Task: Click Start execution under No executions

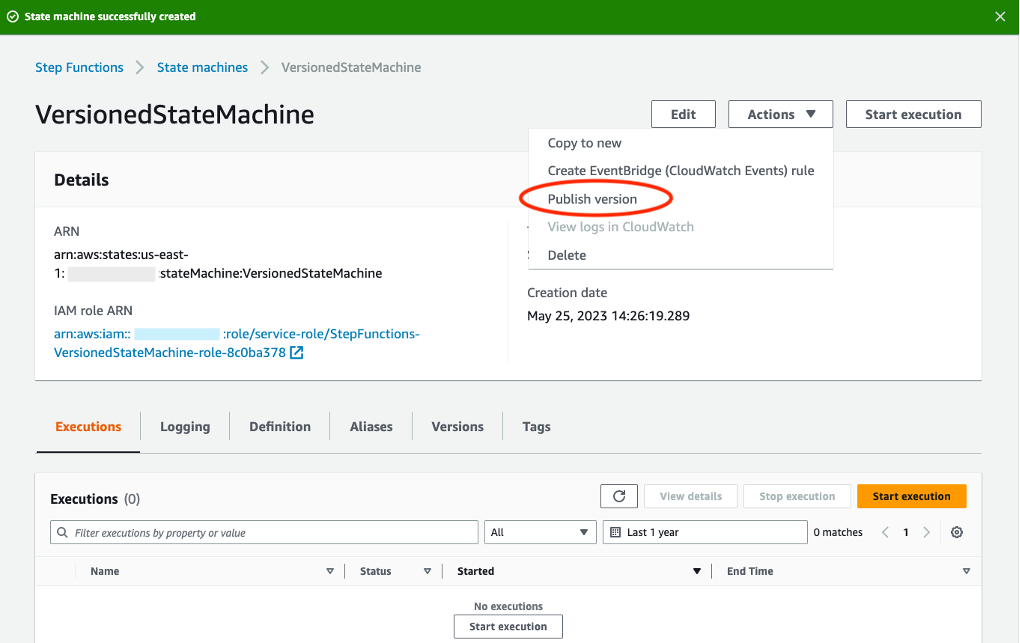Action: click(x=508, y=627)
